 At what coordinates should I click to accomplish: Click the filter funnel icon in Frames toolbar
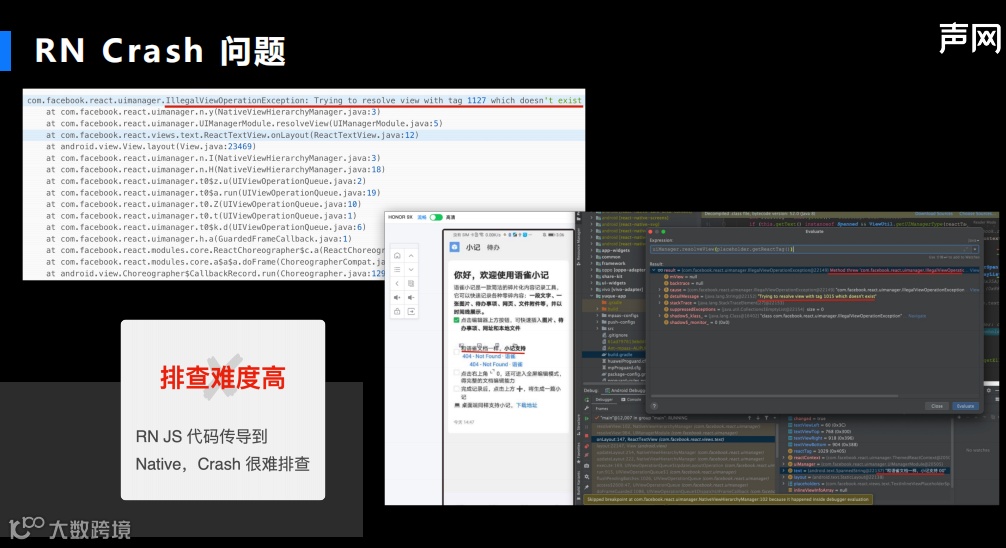(767, 418)
